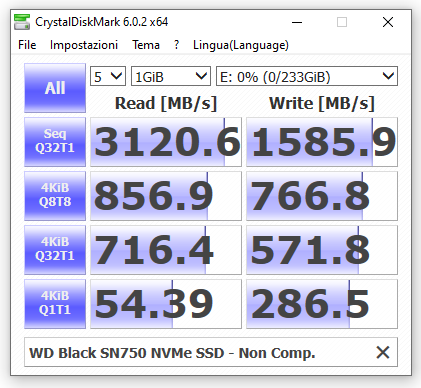
Task: Minimize the CrystalDiskMark window
Action: point(297,22)
